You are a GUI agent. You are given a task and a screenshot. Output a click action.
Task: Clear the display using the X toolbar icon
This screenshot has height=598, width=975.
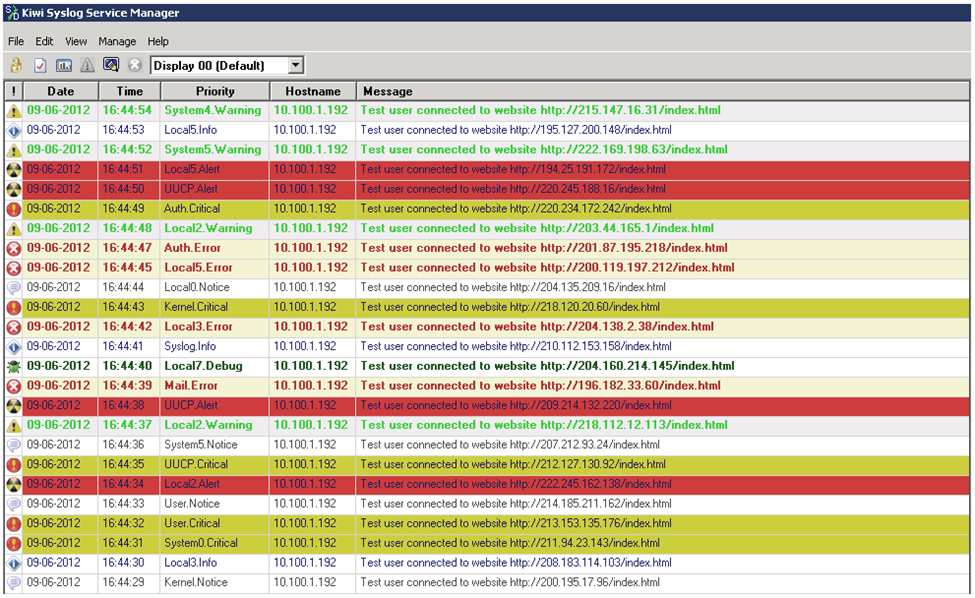point(133,64)
